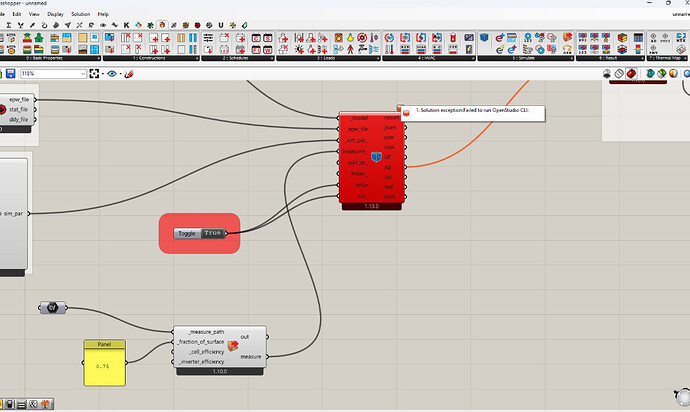Open the Solution menu
Screen dimensions: 690x412
tap(81, 14)
